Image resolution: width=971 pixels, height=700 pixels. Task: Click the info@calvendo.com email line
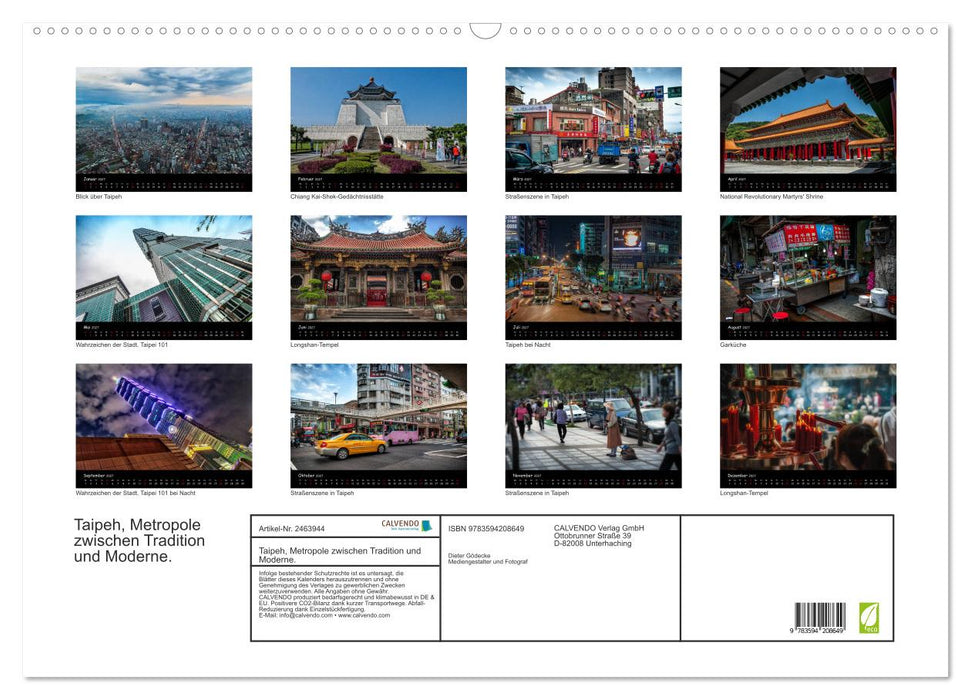click(324, 615)
